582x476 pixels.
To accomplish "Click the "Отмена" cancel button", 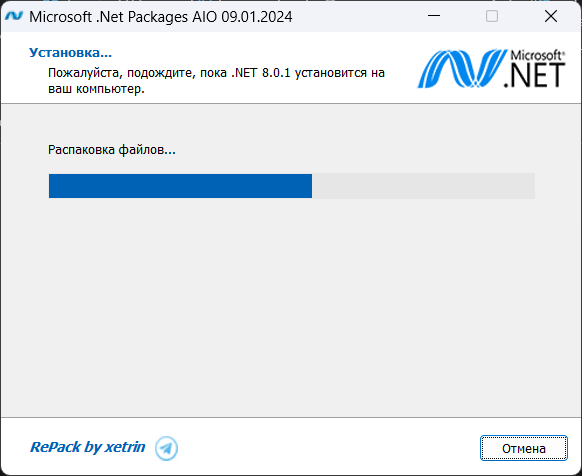I will (x=524, y=448).
